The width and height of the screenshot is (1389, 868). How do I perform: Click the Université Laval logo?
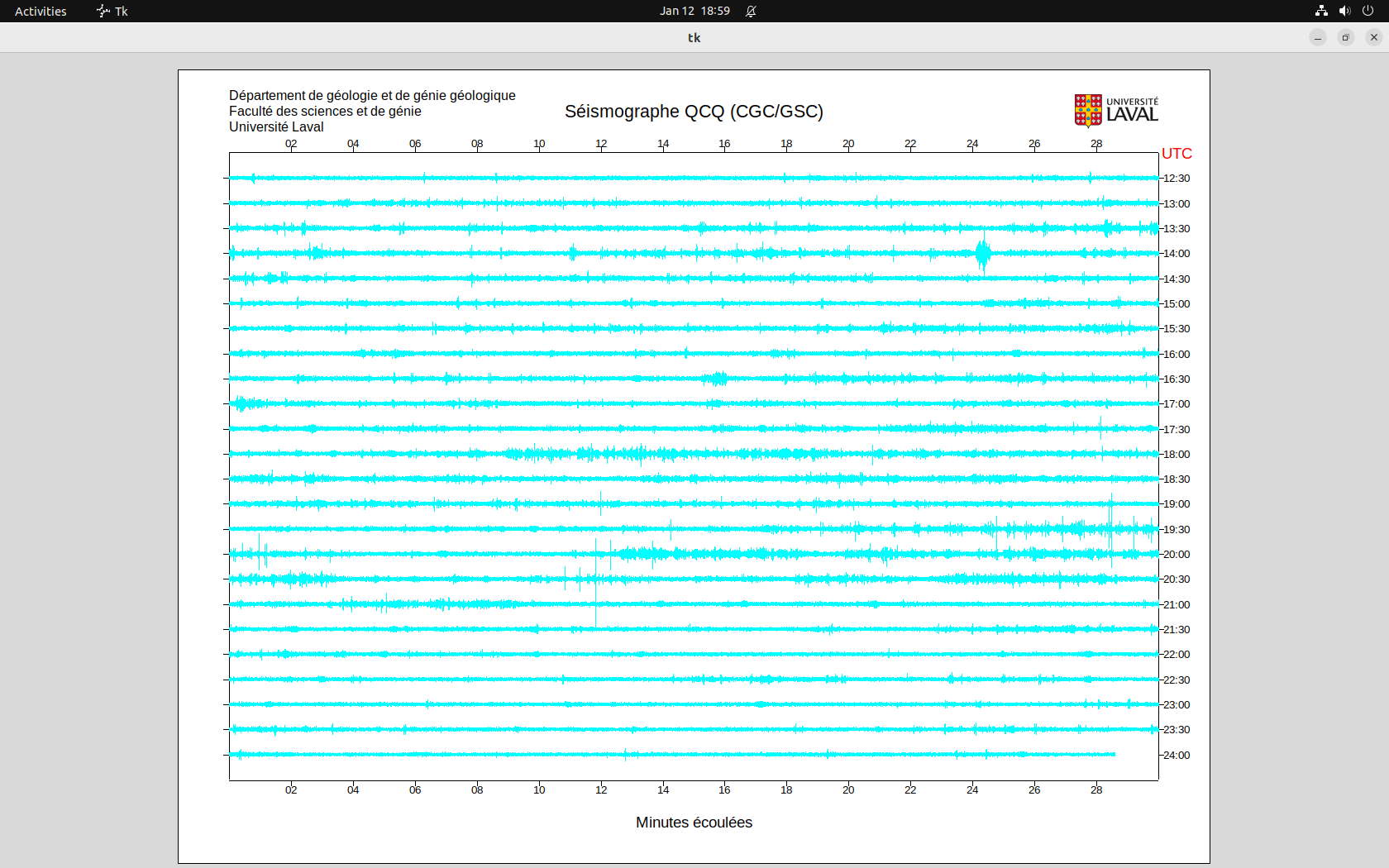(1115, 110)
